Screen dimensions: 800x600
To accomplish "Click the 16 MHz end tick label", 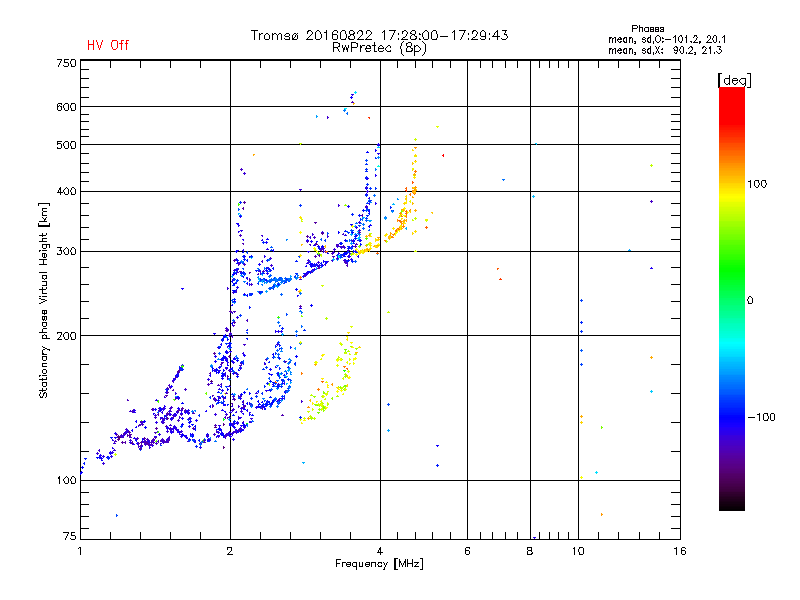I will [680, 551].
